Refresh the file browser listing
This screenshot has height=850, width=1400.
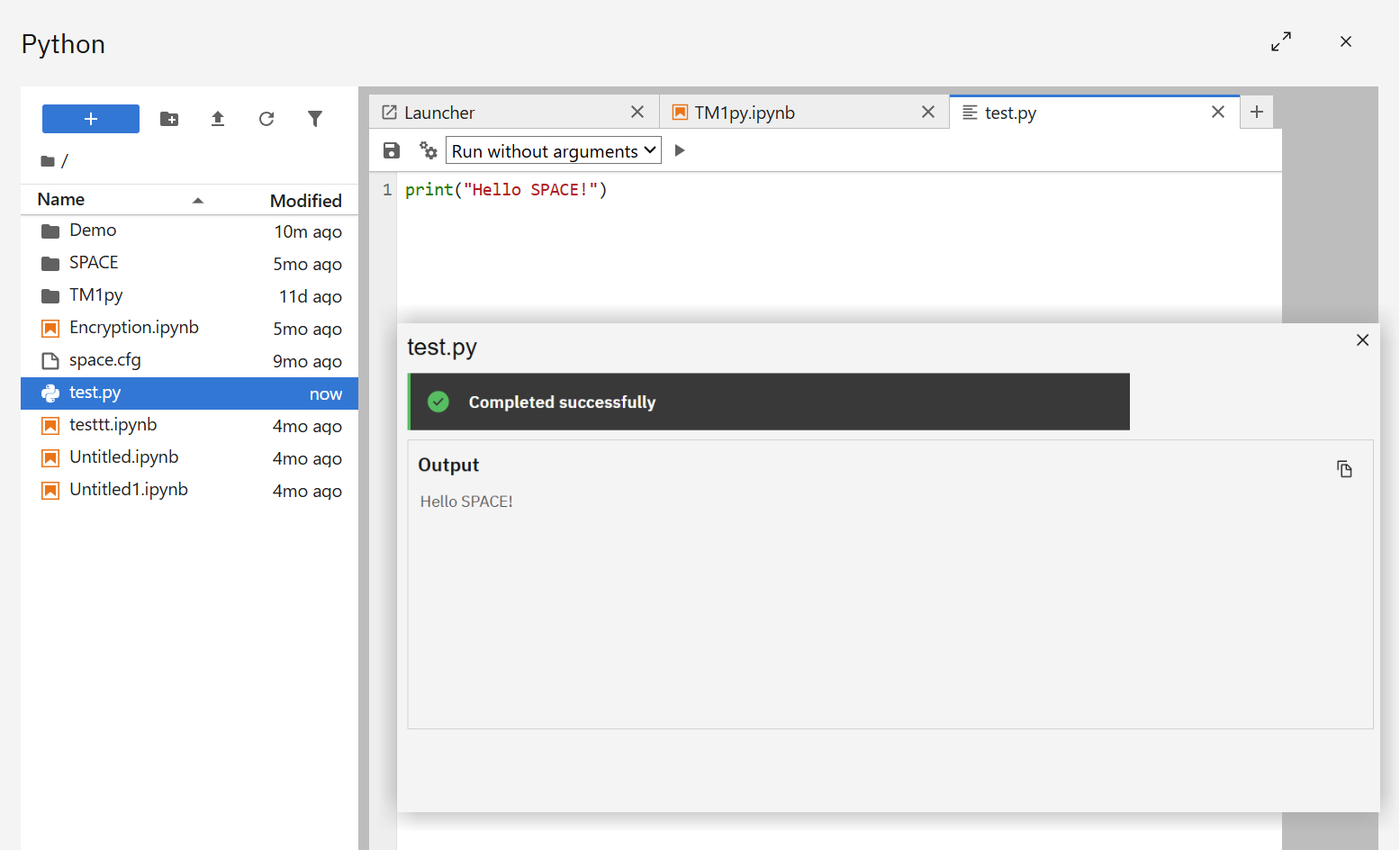(x=266, y=118)
